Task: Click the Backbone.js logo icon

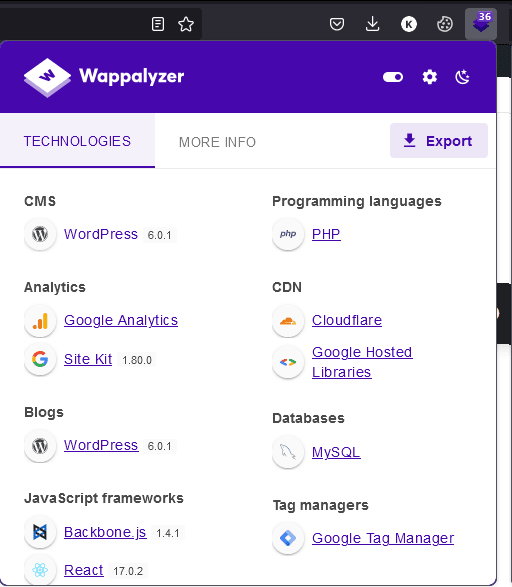Action: click(x=40, y=532)
